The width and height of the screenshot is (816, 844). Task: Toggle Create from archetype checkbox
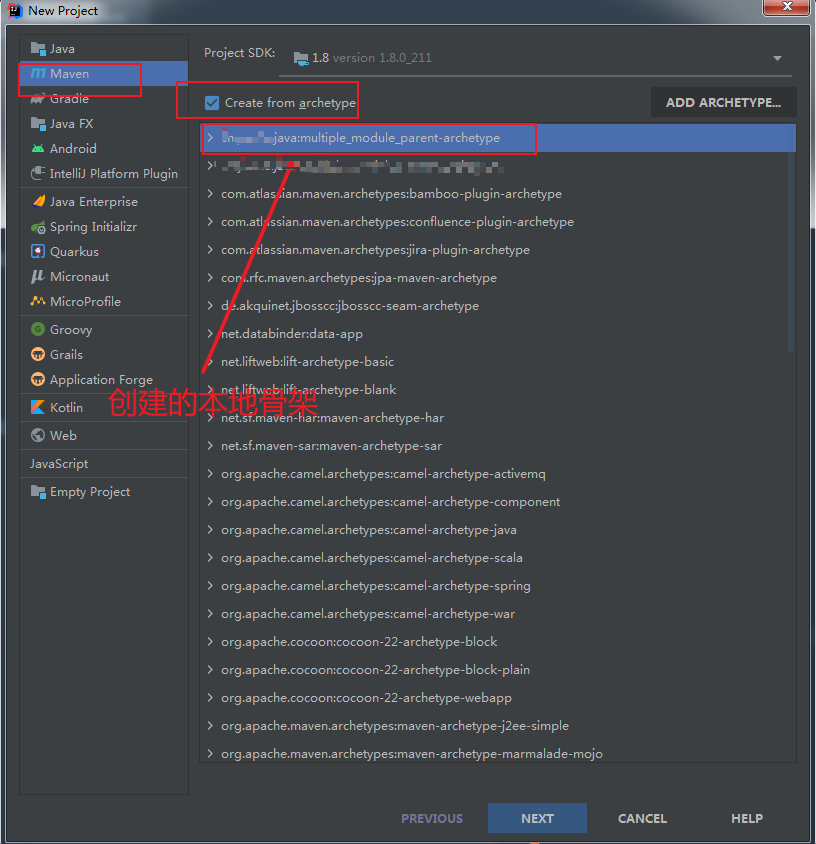(x=212, y=103)
